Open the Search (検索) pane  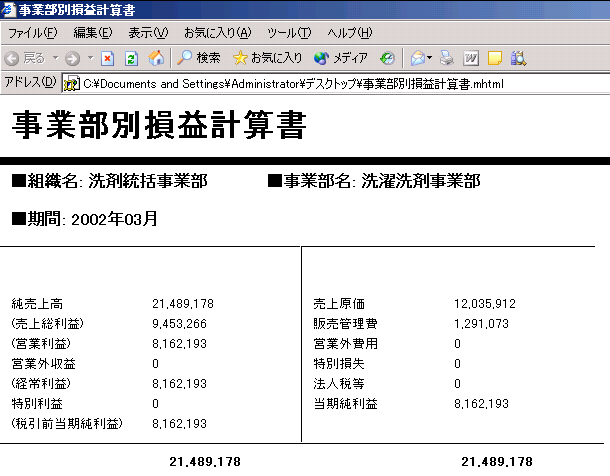tap(199, 58)
